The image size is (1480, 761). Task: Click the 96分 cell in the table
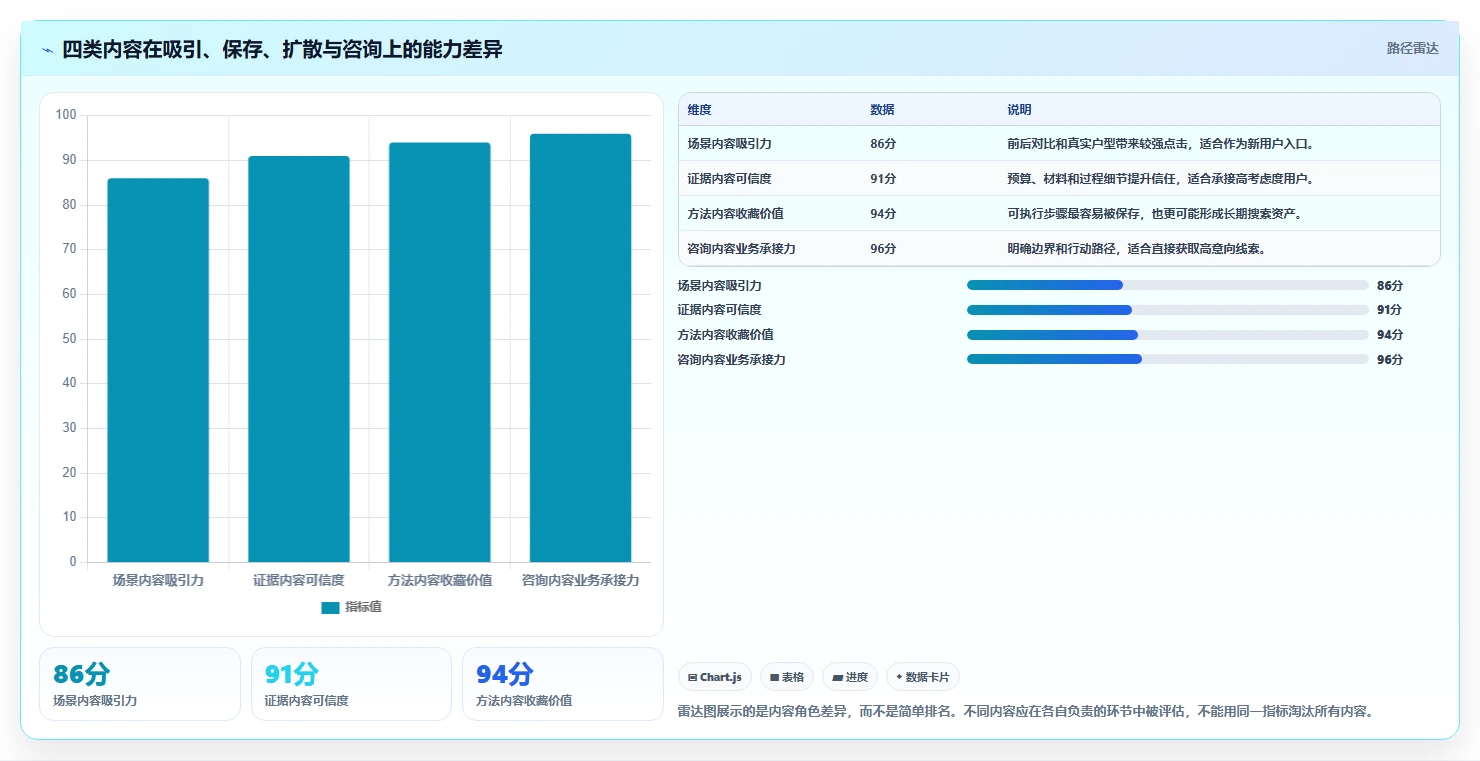click(883, 249)
